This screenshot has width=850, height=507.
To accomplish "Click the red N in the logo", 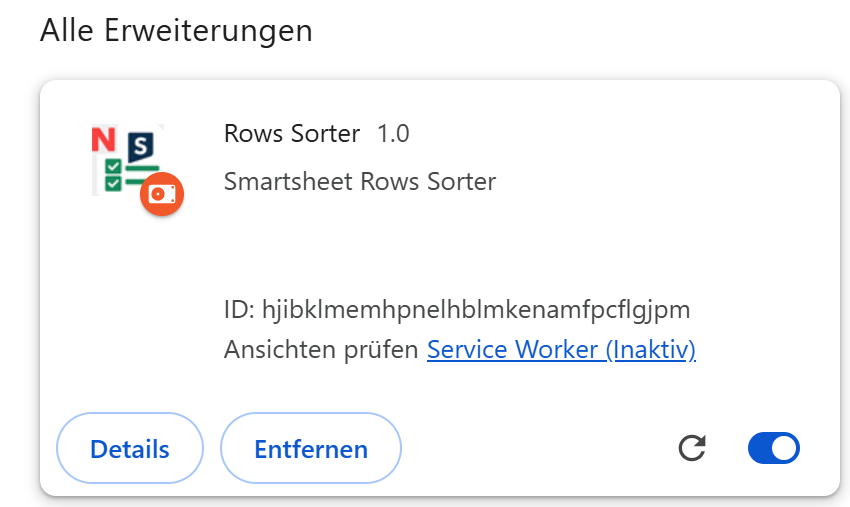I will 103,139.
